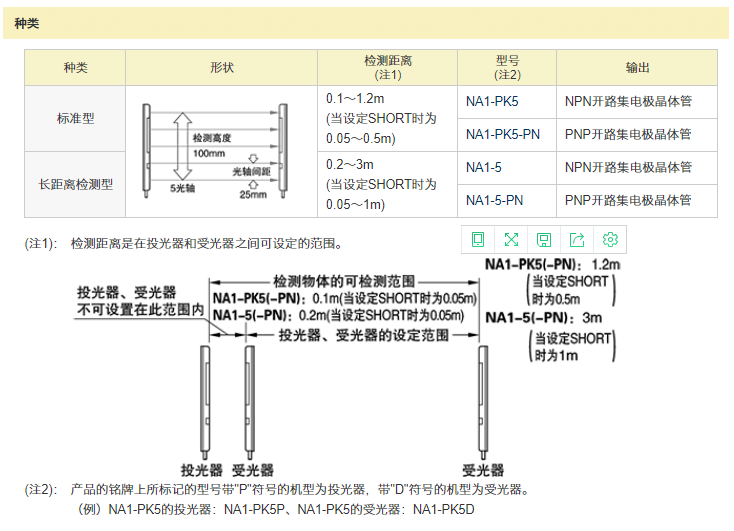734x531 pixels.
Task: Click the 0.1~1.2m detection distance cell
Action: pos(388,118)
